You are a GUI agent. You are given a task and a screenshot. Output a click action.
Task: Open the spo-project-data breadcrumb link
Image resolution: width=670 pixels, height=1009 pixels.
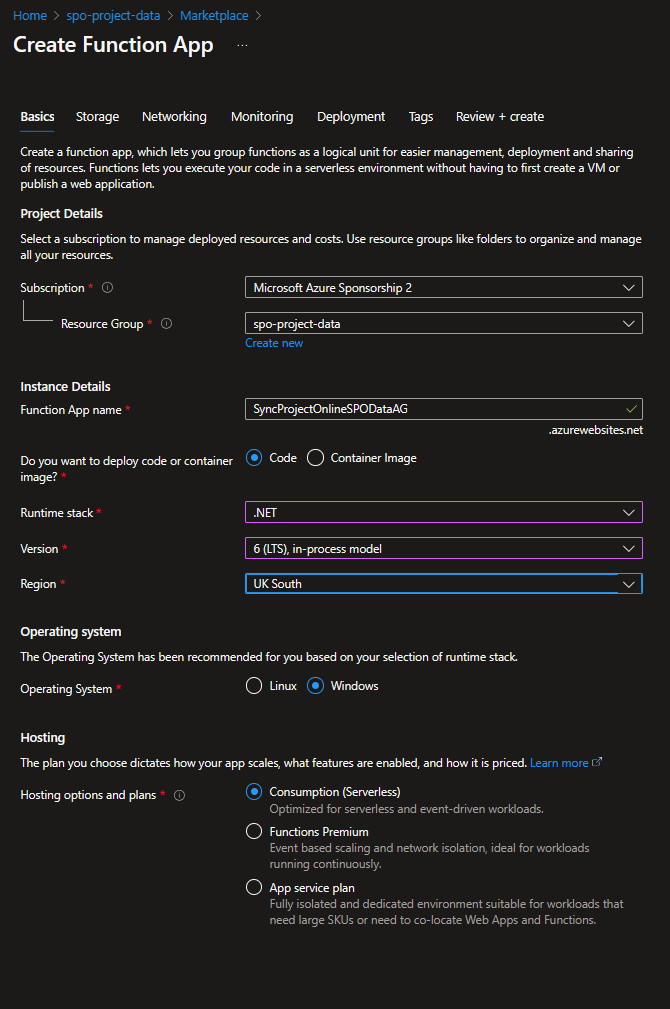point(113,15)
